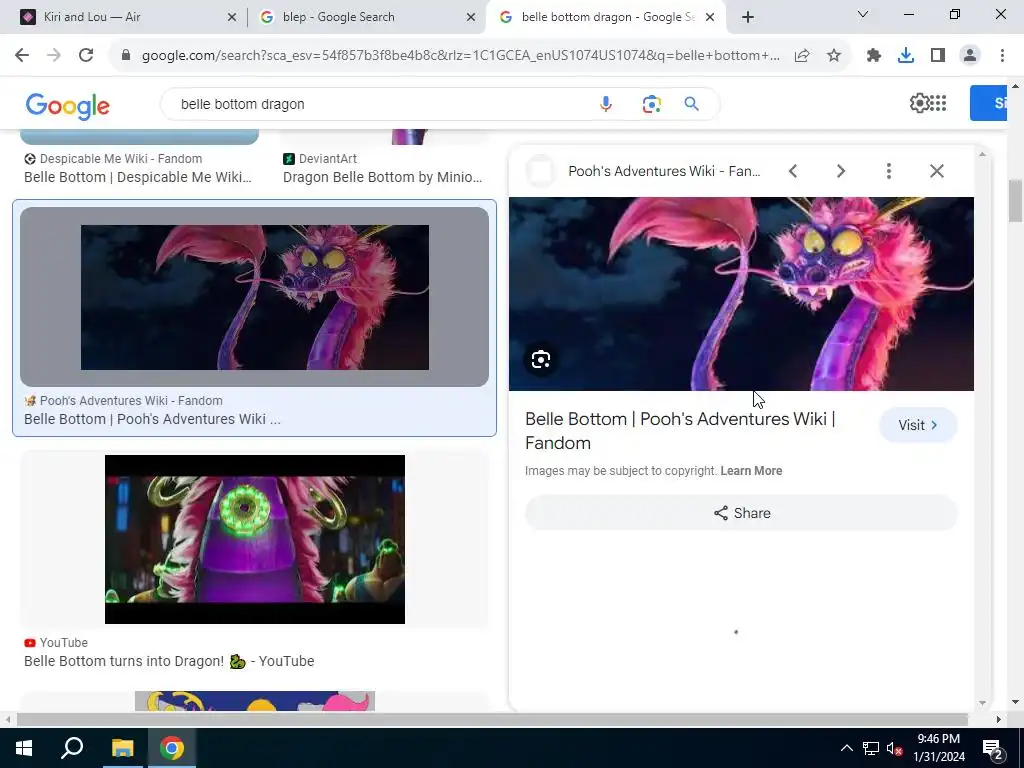Share this page from the address bar
This screenshot has width=1024, height=768.
(802, 56)
